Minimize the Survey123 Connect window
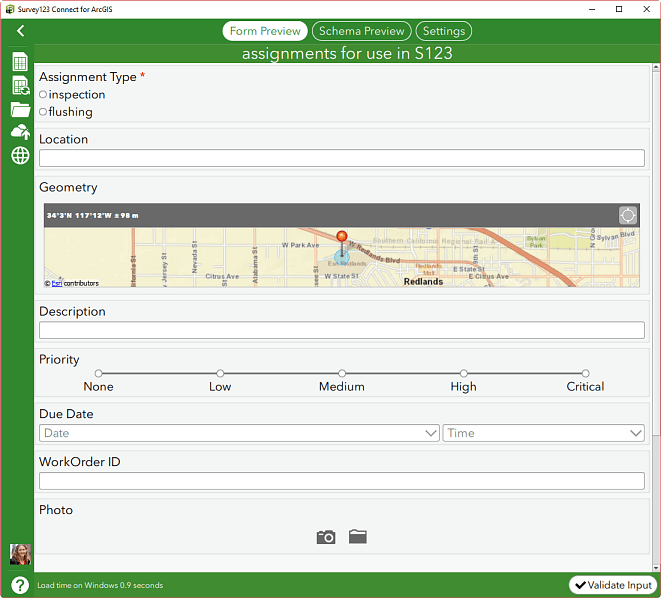Viewport: 661px width, 598px height. tap(592, 9)
